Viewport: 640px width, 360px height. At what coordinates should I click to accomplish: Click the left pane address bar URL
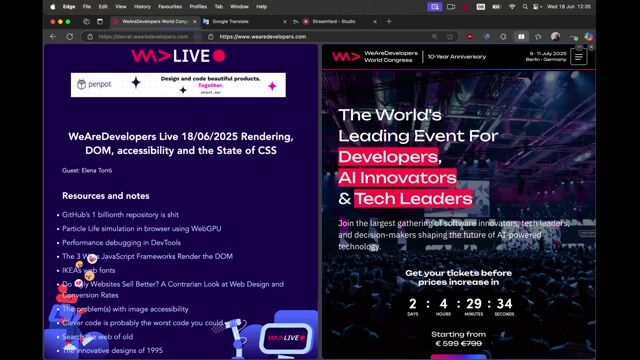pos(143,36)
